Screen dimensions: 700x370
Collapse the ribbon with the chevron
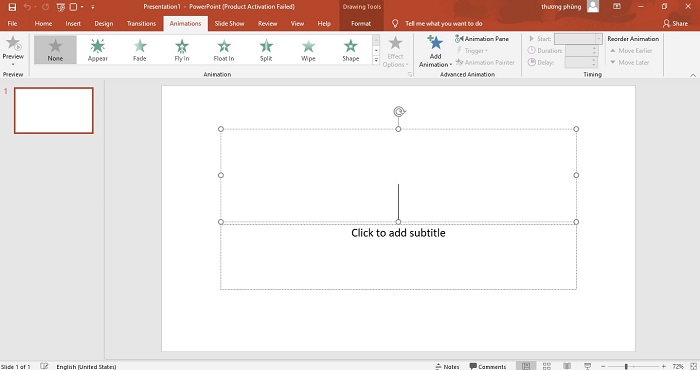tap(692, 75)
